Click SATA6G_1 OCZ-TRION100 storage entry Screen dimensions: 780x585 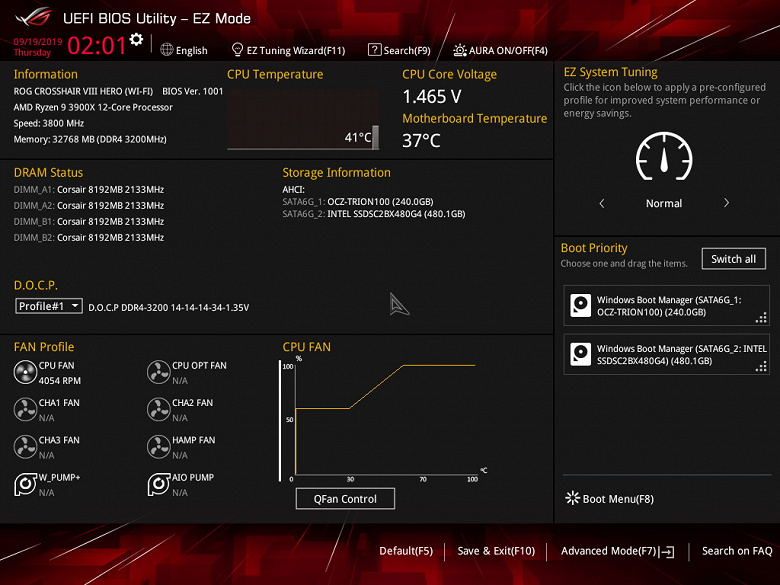point(358,201)
